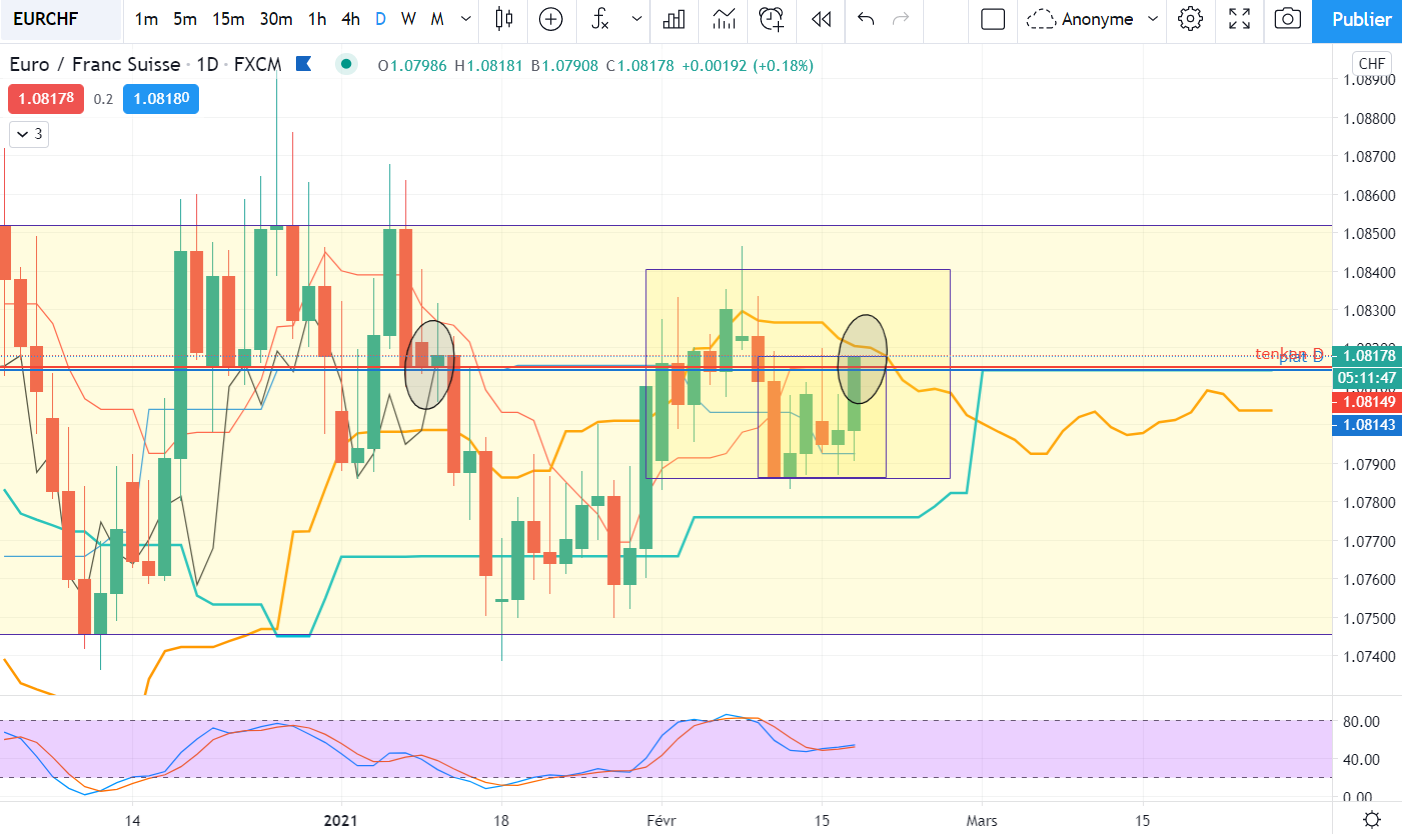Start bar replay with the rewind icon
1402x834 pixels.
click(821, 19)
